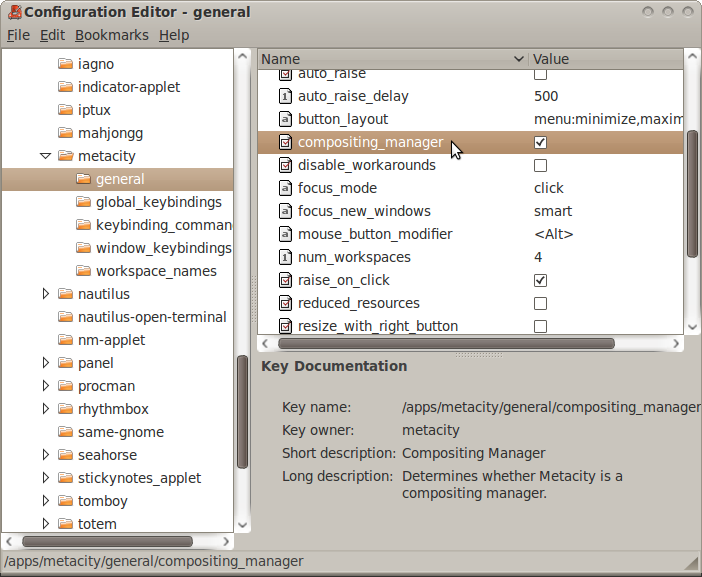Expand the panel tree node
This screenshot has height=577, width=702.
click(46, 363)
